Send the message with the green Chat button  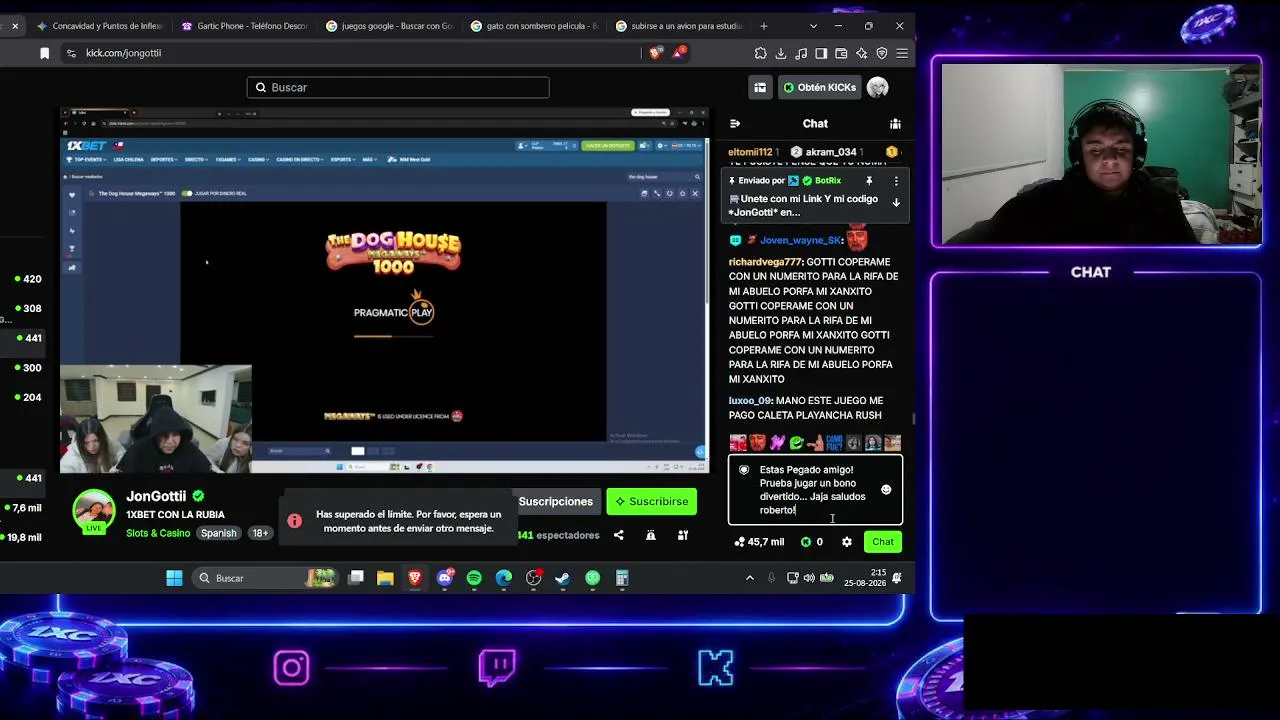point(883,542)
